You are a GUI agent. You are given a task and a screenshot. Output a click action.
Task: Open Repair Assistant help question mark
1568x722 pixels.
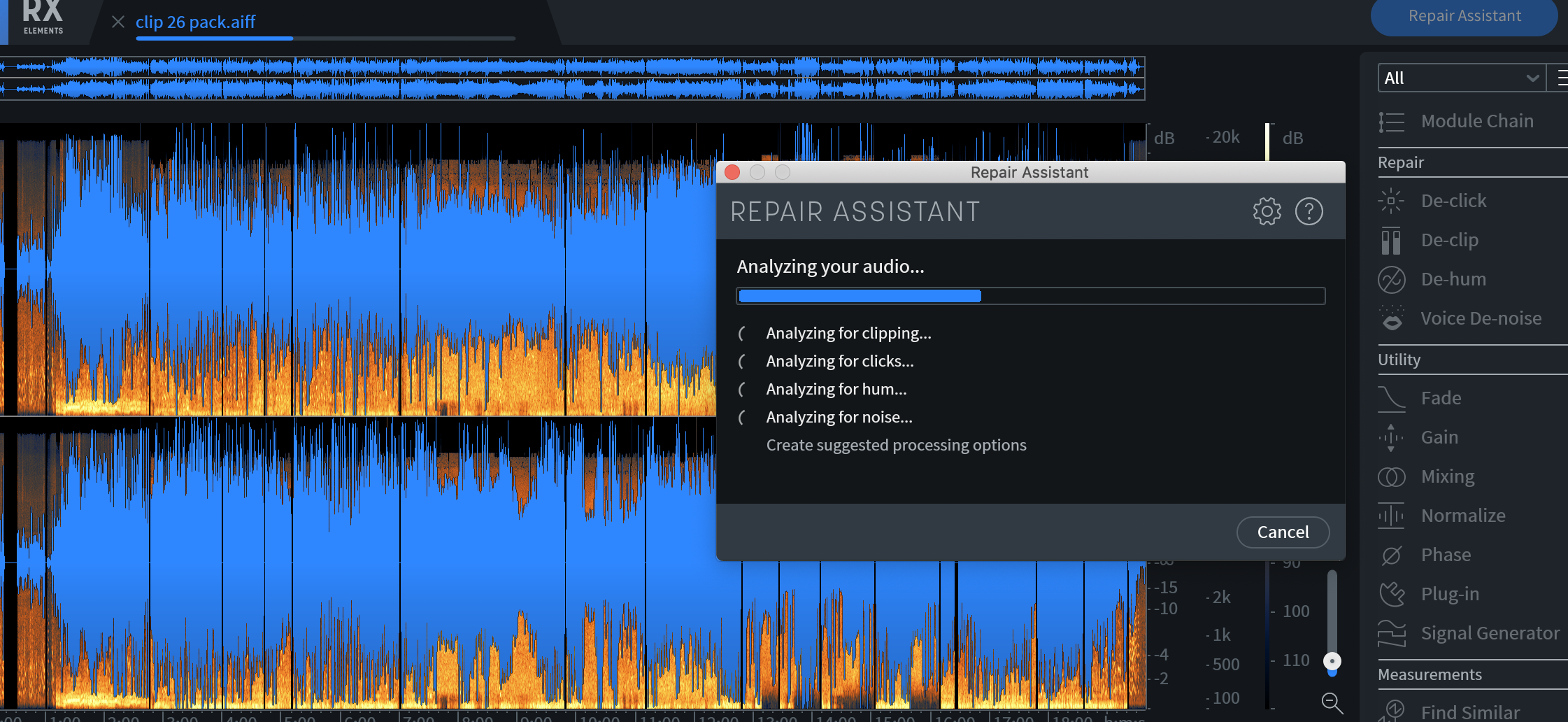click(x=1309, y=211)
